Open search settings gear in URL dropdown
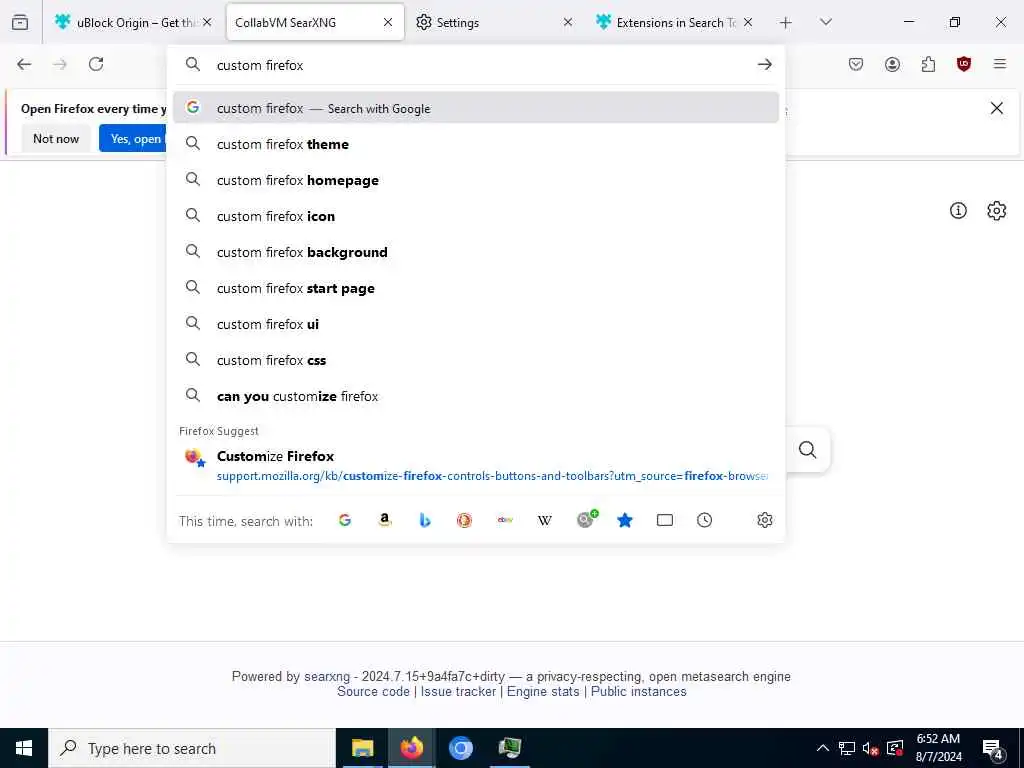The height and width of the screenshot is (768, 1024). (x=765, y=520)
